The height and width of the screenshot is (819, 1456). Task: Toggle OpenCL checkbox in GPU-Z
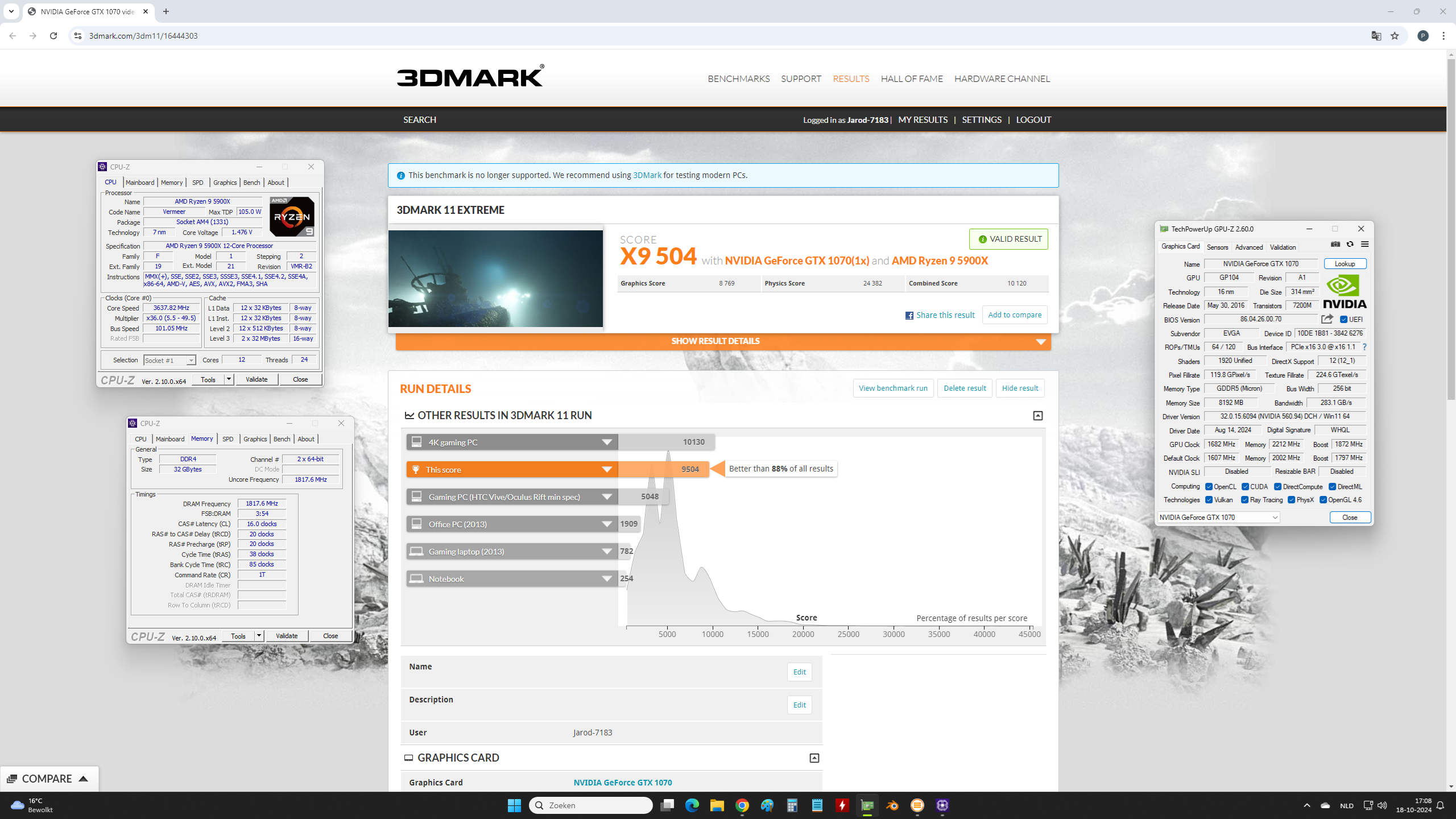[1209, 487]
